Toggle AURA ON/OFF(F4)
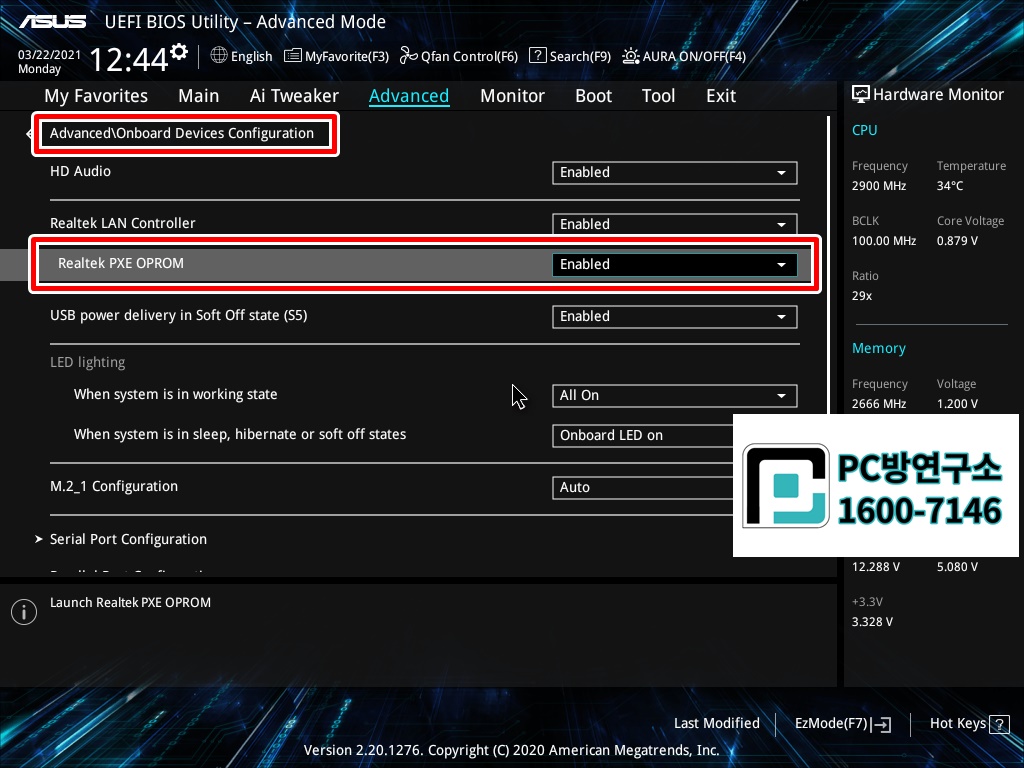Viewport: 1024px width, 768px height. click(x=684, y=56)
